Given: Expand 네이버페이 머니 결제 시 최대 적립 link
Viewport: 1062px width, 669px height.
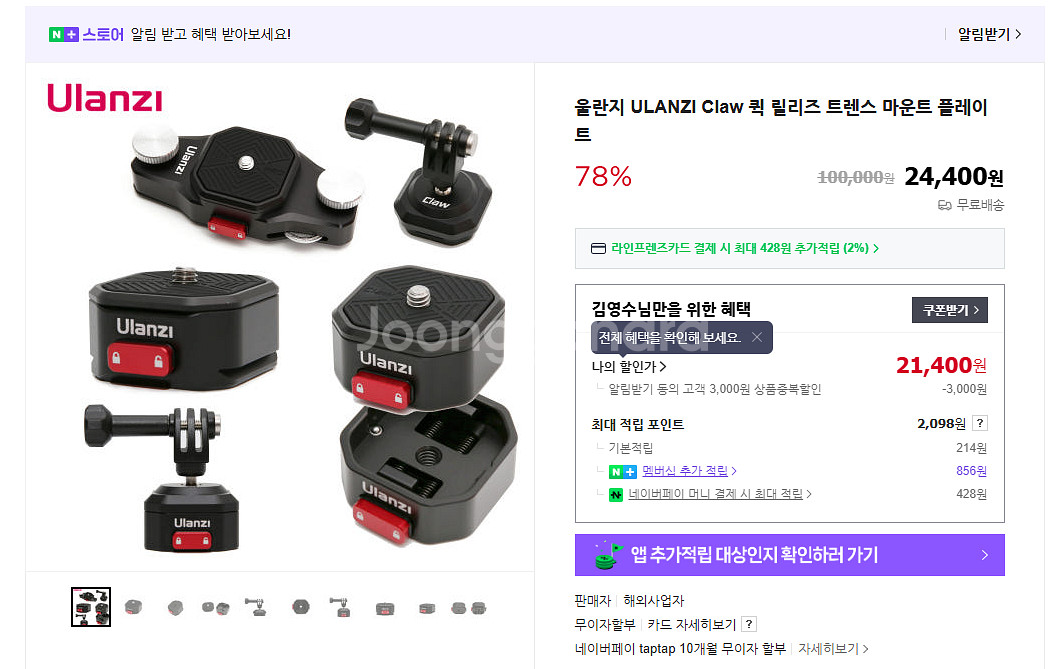Looking at the screenshot, I should pos(719,494).
